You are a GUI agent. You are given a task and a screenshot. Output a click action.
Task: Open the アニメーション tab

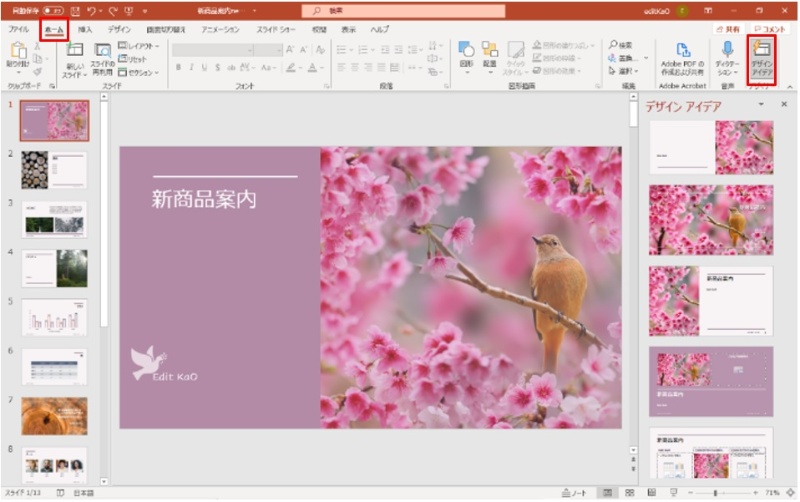(x=220, y=30)
